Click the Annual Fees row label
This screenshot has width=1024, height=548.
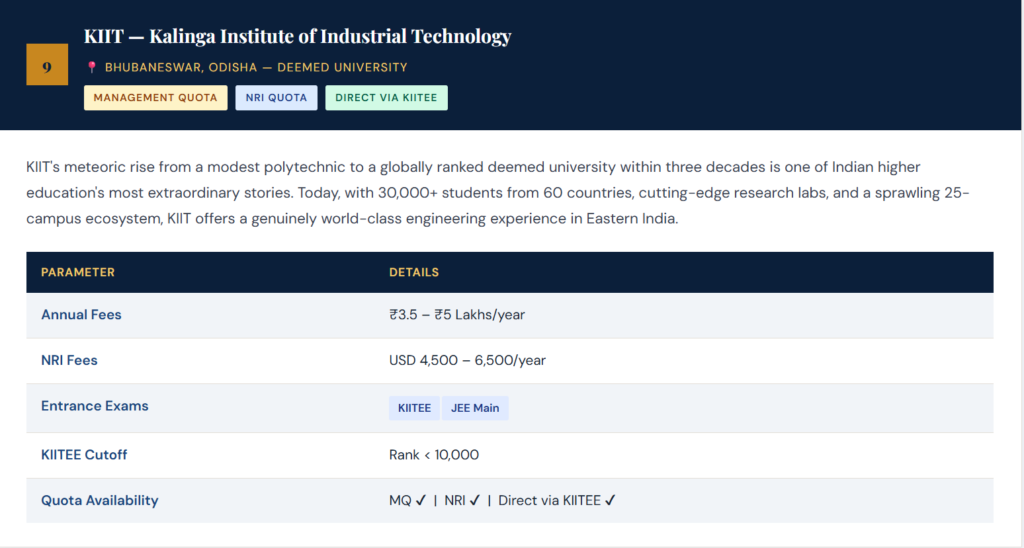click(x=81, y=315)
